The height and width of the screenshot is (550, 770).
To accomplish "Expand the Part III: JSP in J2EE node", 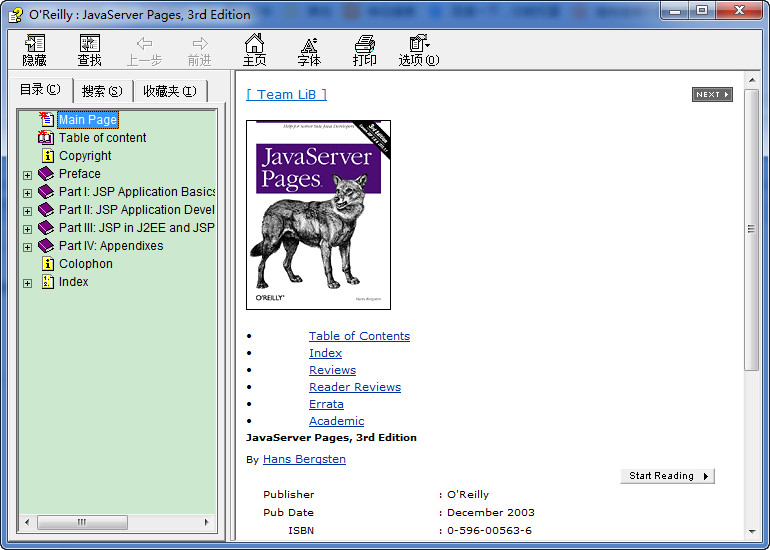I will pos(28,229).
